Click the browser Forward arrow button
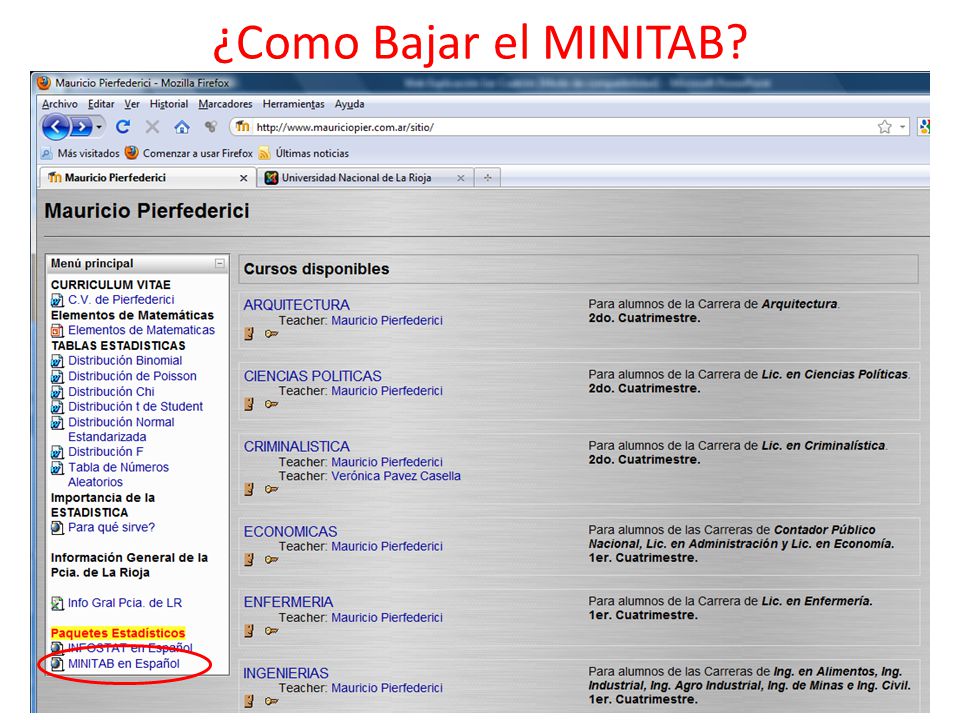Viewport: 960px width, 720px height. pos(81,127)
